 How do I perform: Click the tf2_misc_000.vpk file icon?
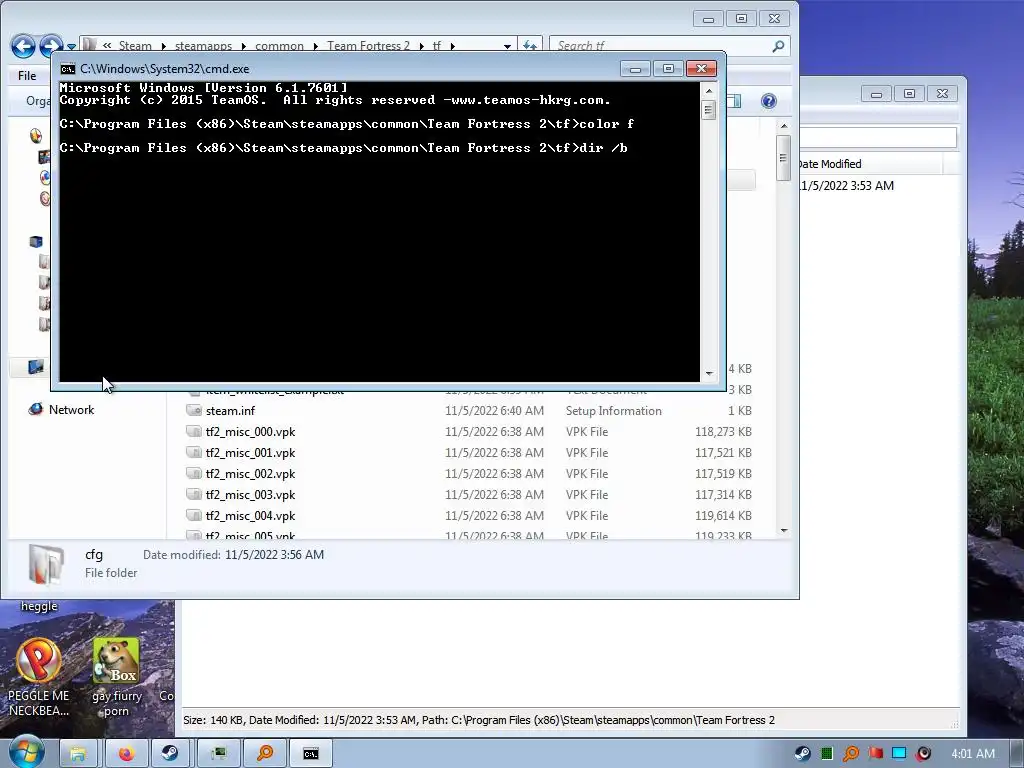tap(193, 431)
